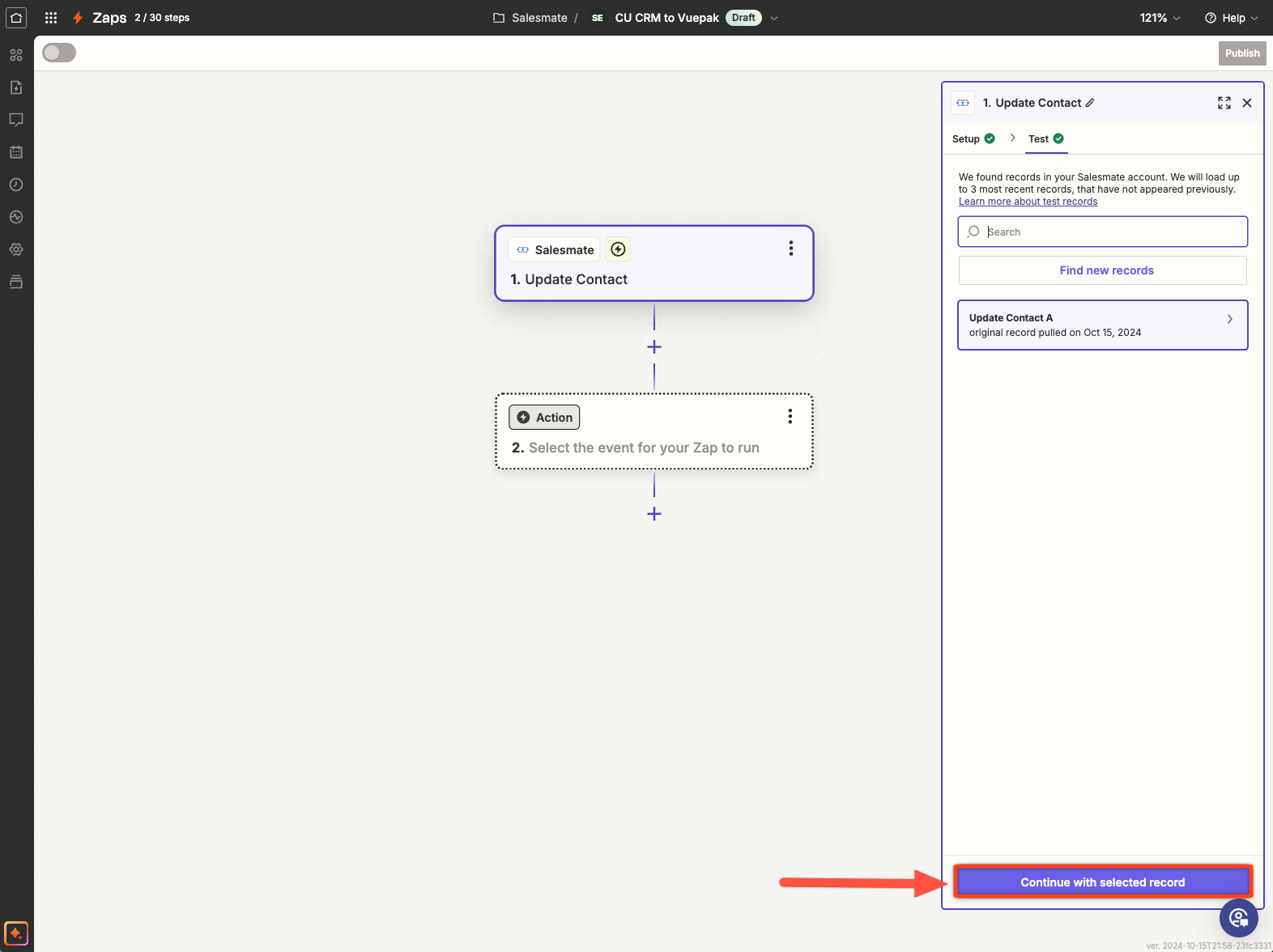The width and height of the screenshot is (1273, 952).
Task: Click the pencil icon to rename step
Action: 1090,103
